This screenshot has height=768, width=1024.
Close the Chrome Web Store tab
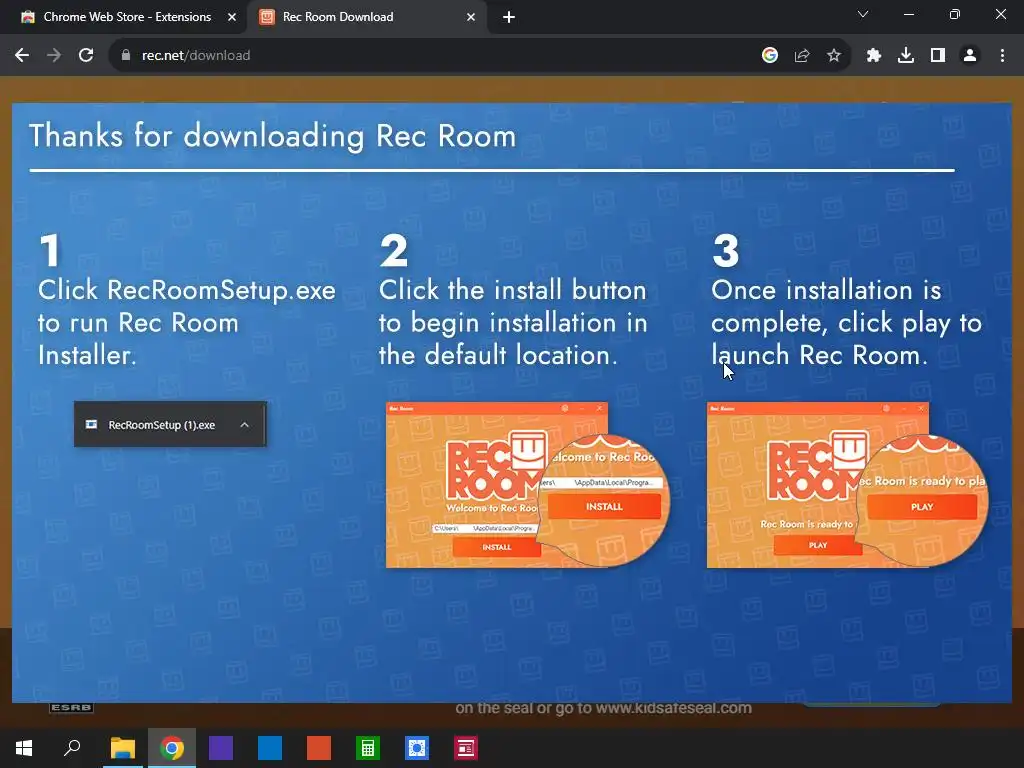pyautogui.click(x=232, y=17)
